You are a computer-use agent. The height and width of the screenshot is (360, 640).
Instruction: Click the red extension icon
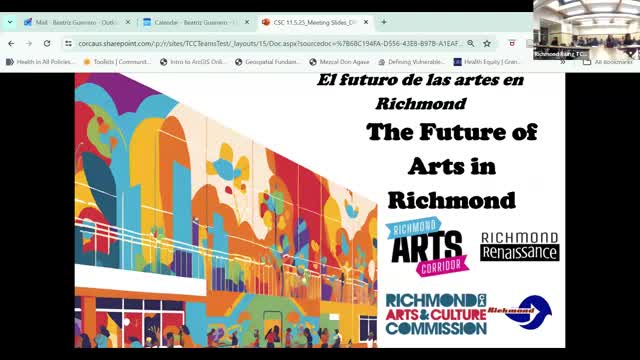point(512,43)
